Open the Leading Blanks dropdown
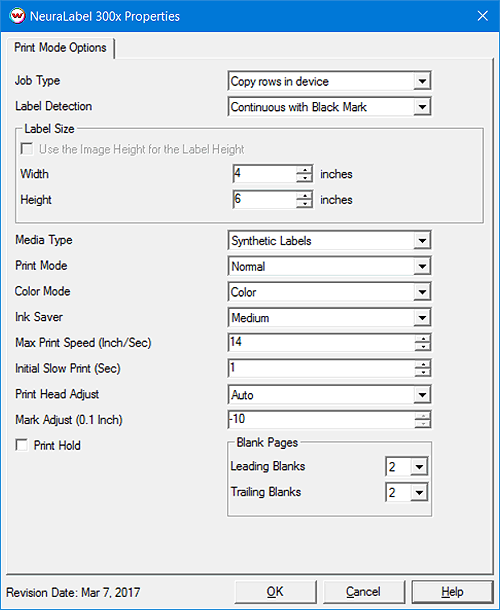 point(419,466)
